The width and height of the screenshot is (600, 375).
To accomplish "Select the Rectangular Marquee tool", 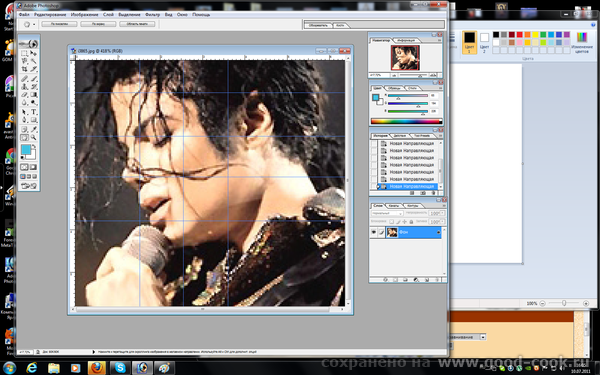I will pyautogui.click(x=24, y=53).
